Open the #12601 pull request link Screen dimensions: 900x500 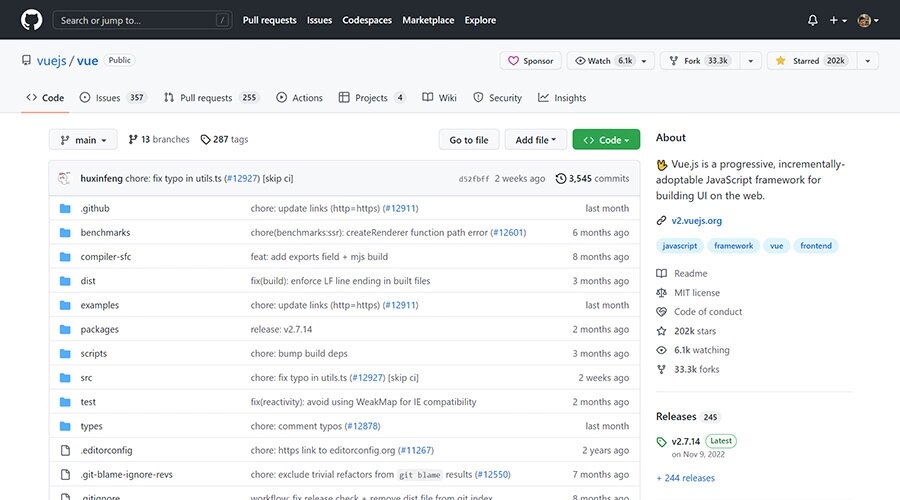508,232
